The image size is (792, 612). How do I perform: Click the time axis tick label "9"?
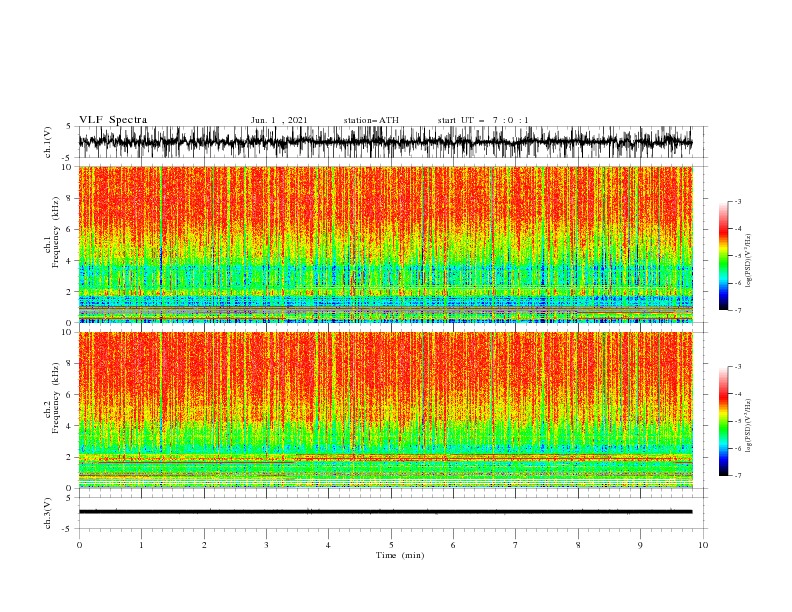click(x=640, y=545)
